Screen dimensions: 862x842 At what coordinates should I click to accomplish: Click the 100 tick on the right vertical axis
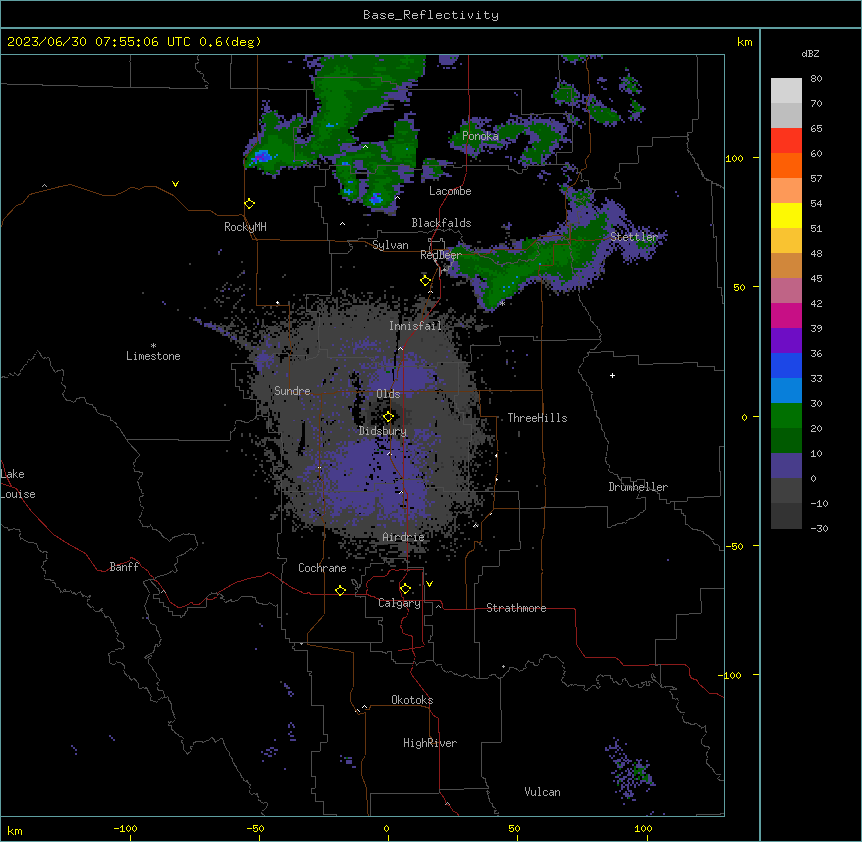(x=734, y=158)
